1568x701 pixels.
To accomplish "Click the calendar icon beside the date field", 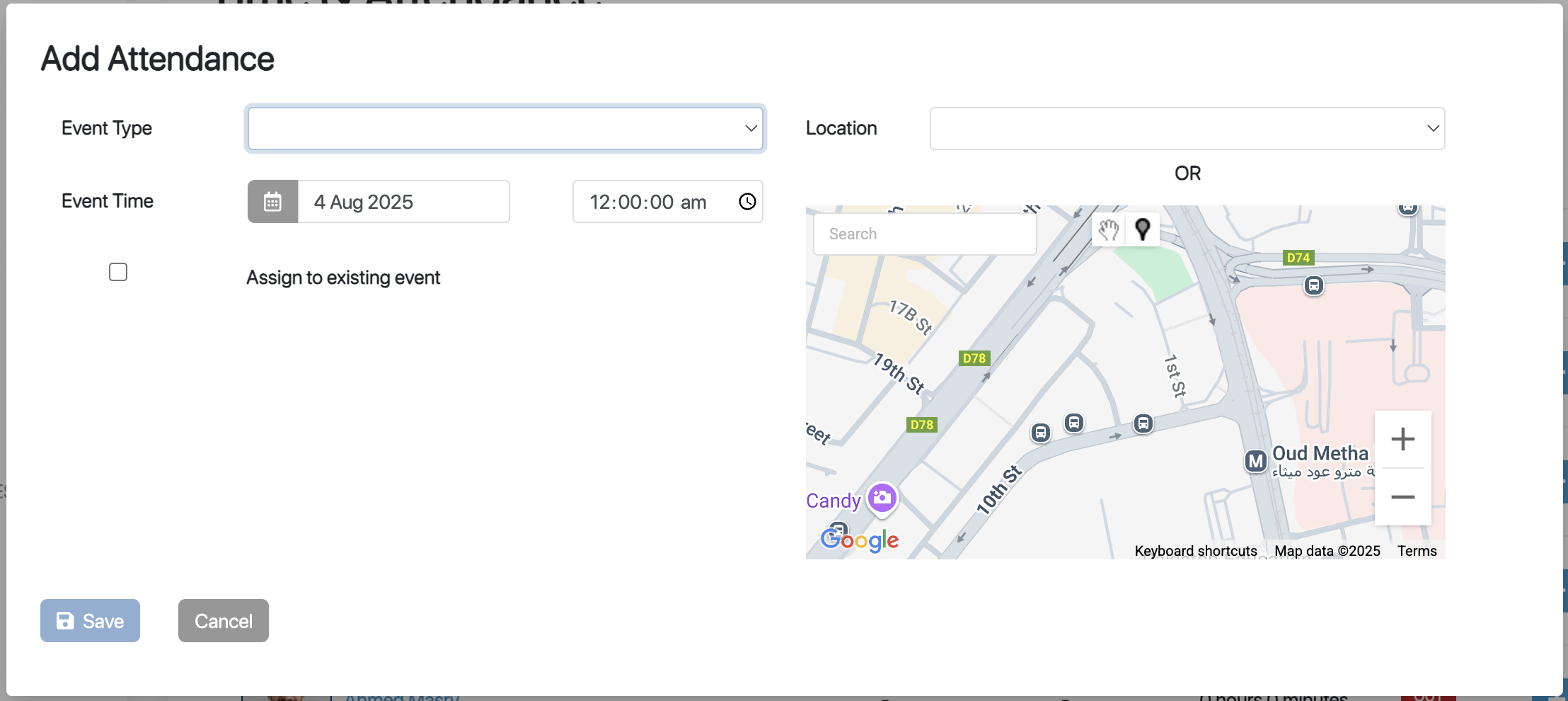I will 272,201.
